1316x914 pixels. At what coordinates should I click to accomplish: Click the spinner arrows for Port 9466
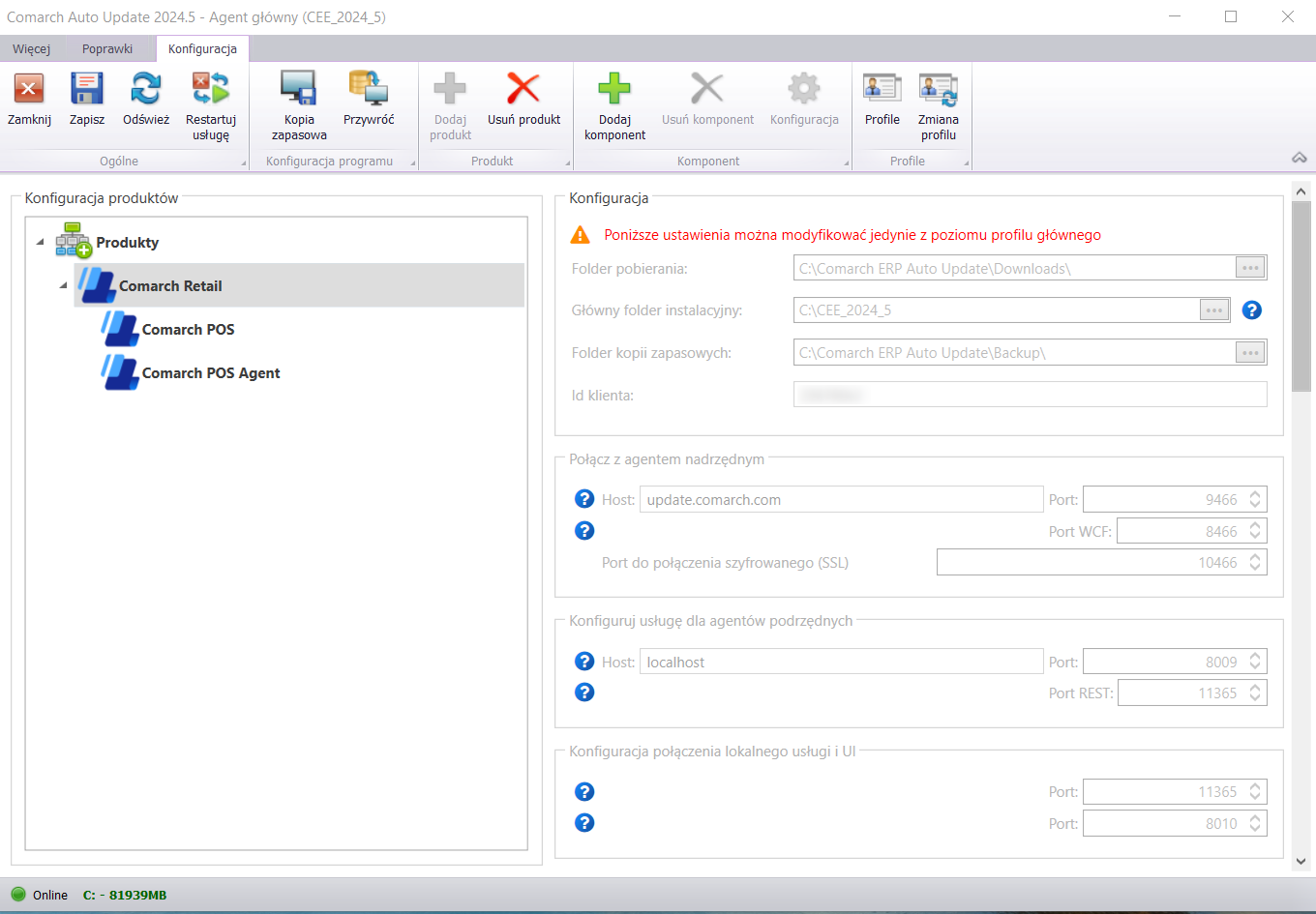1255,499
